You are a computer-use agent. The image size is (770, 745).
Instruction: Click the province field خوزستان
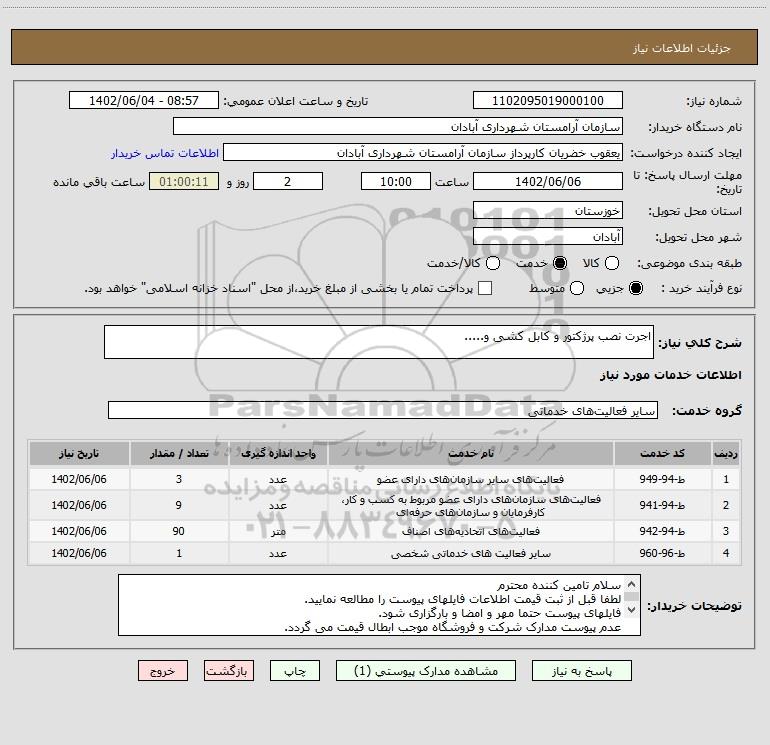click(548, 211)
